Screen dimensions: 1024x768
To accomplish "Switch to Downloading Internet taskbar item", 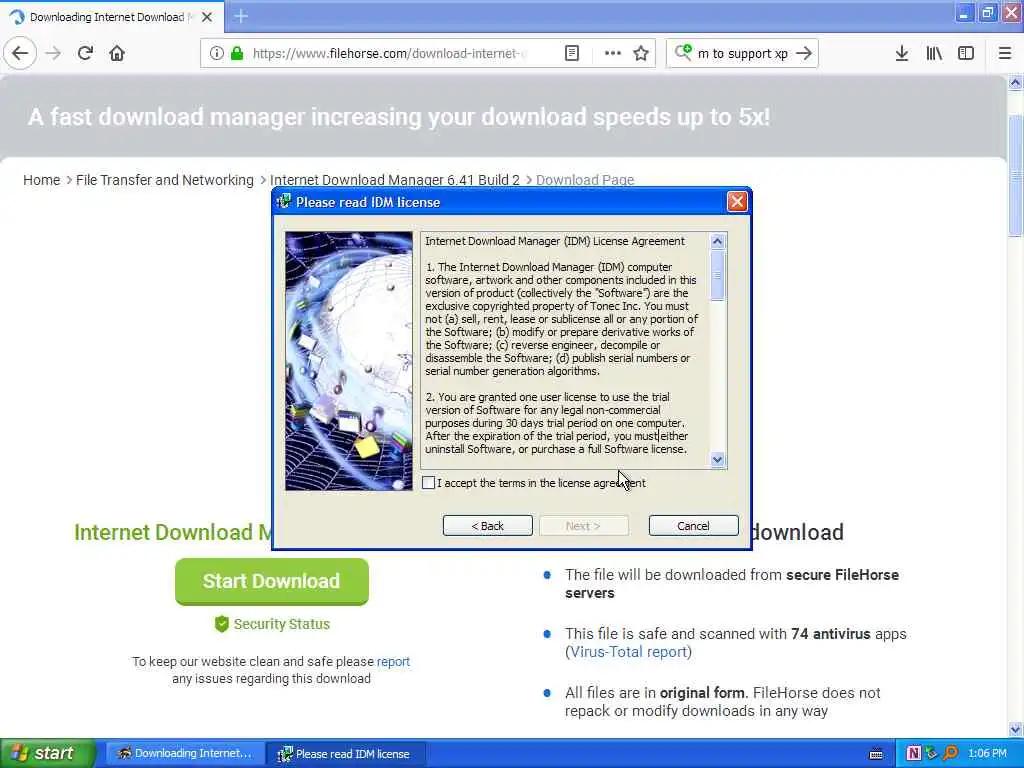I will [184, 754].
